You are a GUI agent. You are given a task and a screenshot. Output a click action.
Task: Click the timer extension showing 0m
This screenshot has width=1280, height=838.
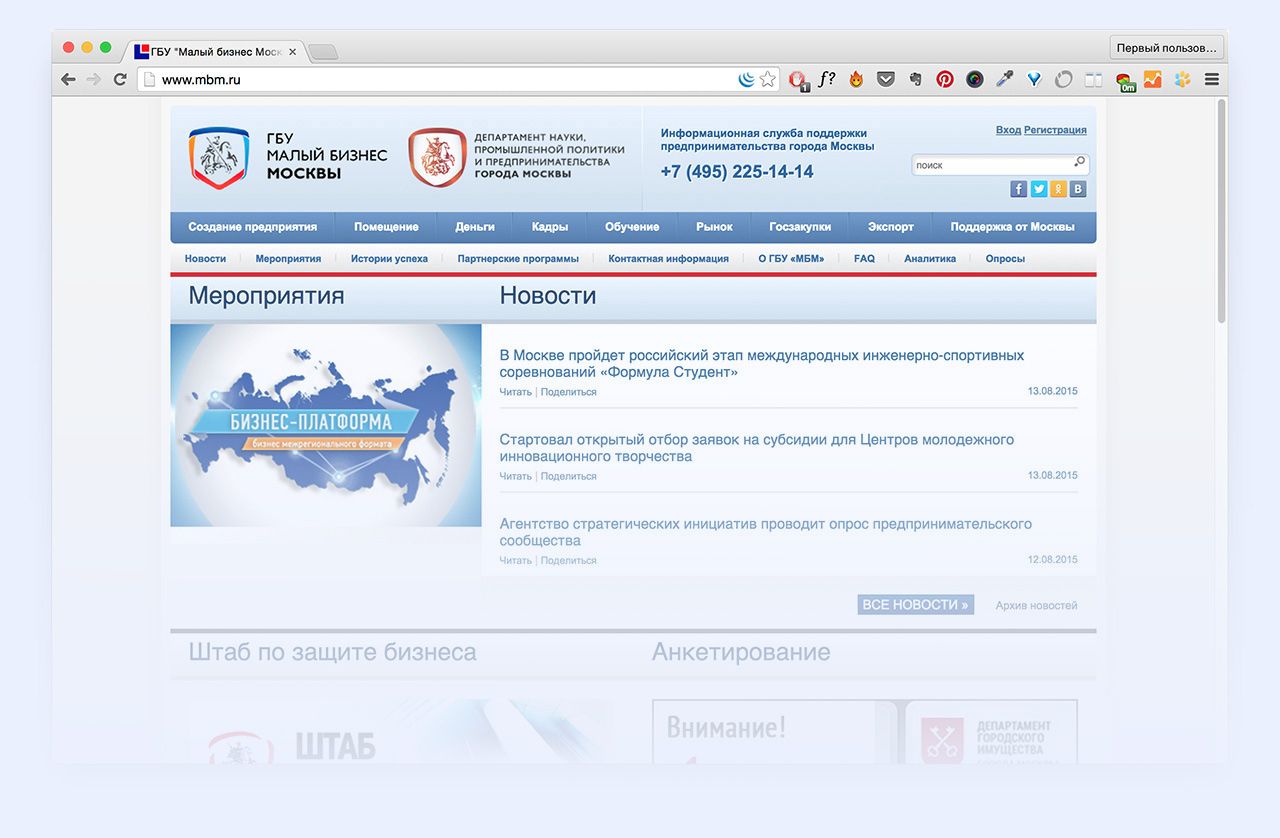point(1125,81)
